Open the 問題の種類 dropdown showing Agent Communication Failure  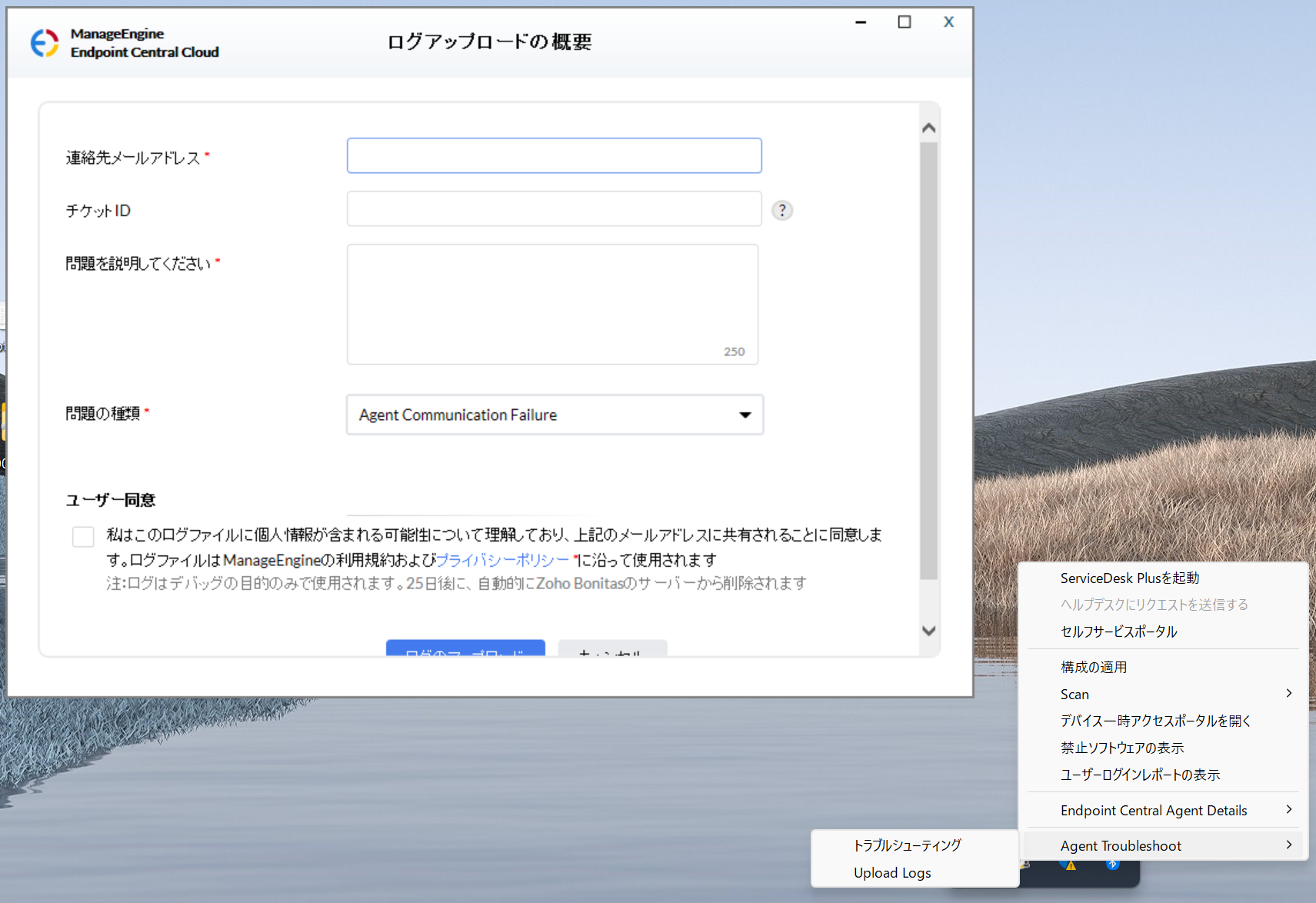(x=555, y=415)
